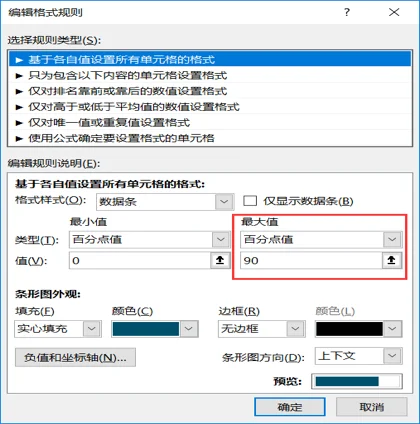Select rule type 使用公式确定要设置格式的单元格
420x424 pixels.
[x=210, y=138]
